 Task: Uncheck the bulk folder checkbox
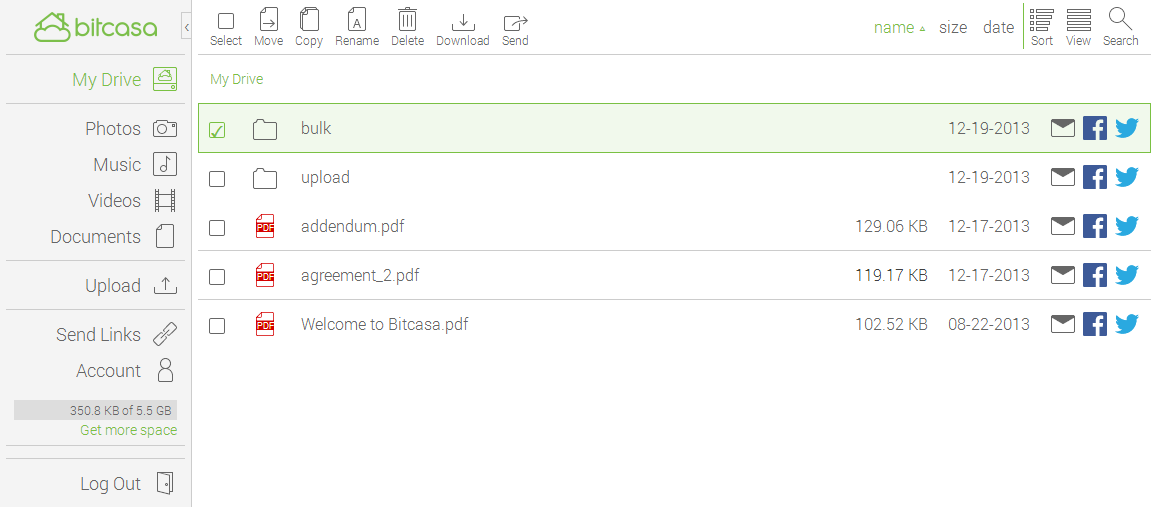click(217, 130)
